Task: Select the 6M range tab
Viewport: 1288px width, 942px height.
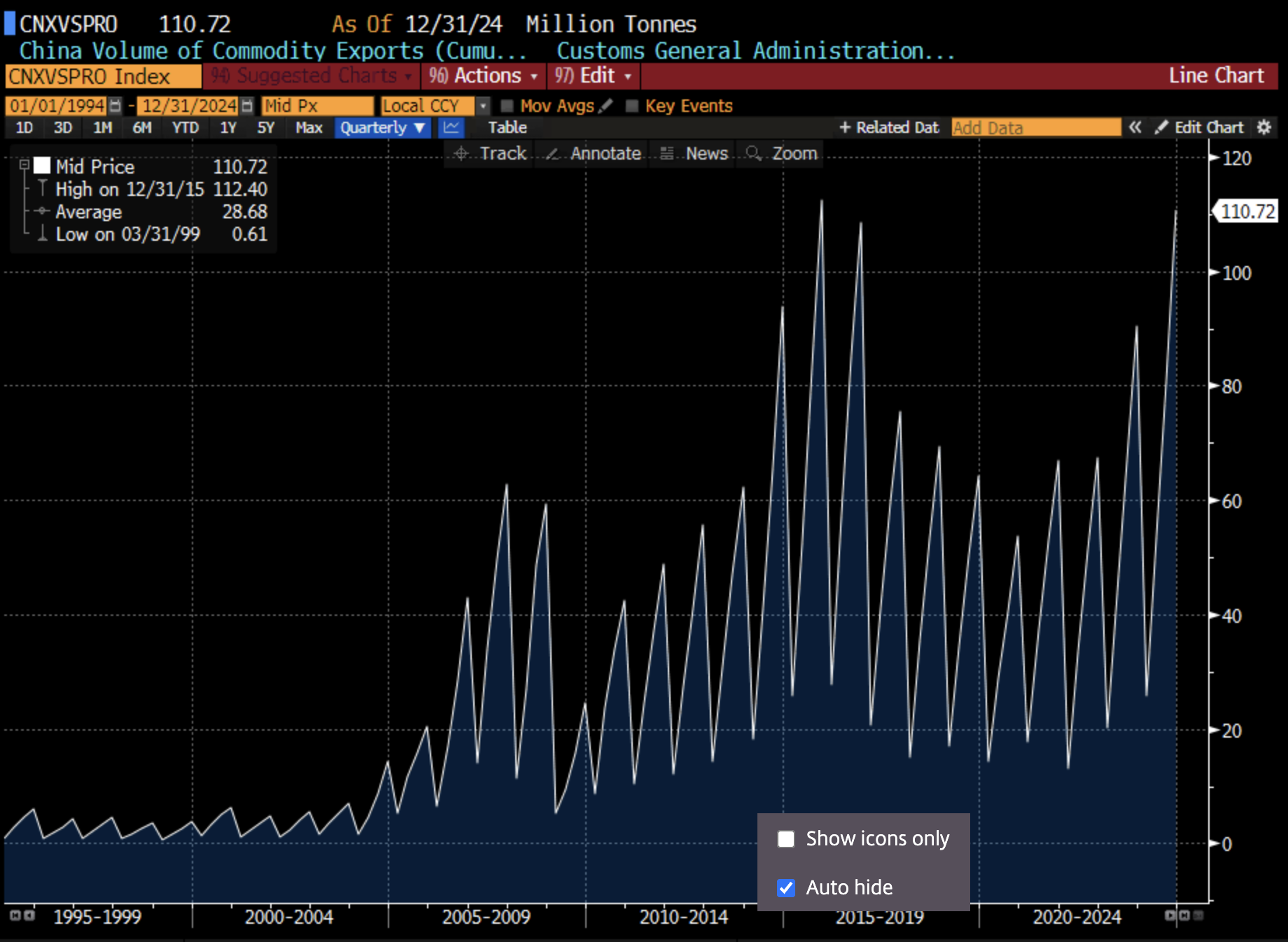Action: (x=142, y=127)
